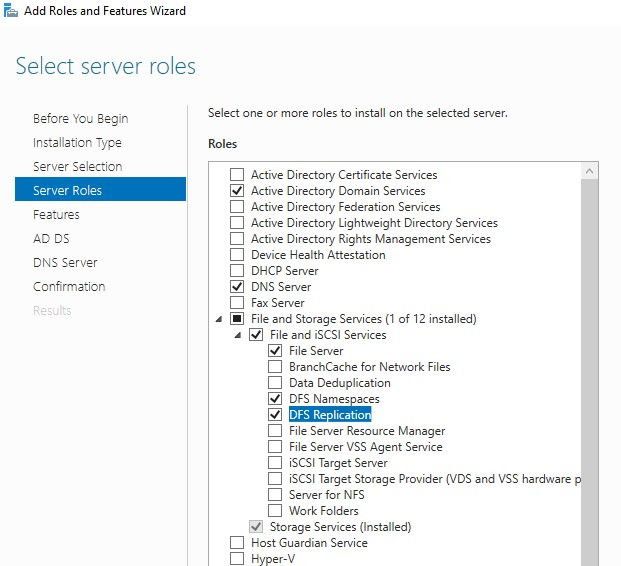Go to the Before You Begin step
Image resolution: width=621 pixels, height=566 pixels.
(x=81, y=118)
